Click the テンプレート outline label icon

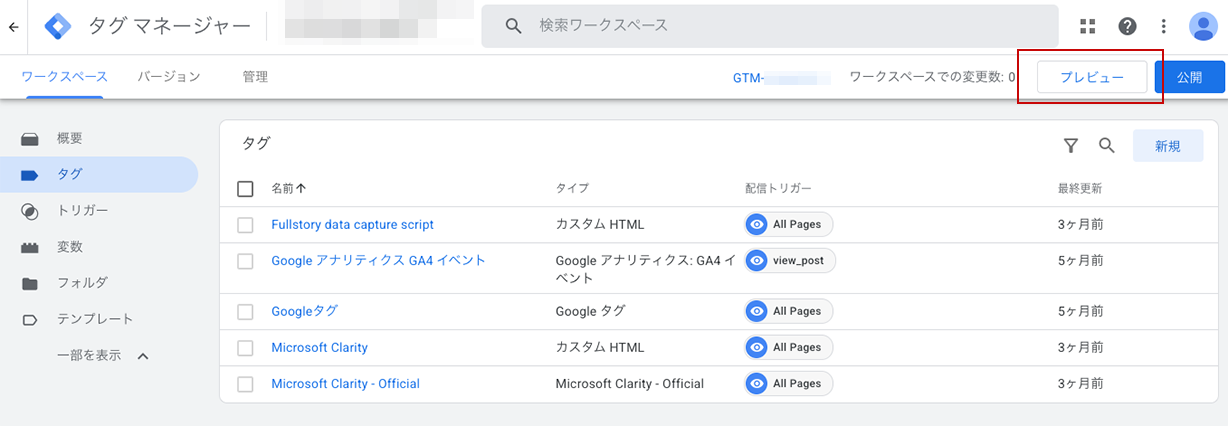click(x=30, y=319)
